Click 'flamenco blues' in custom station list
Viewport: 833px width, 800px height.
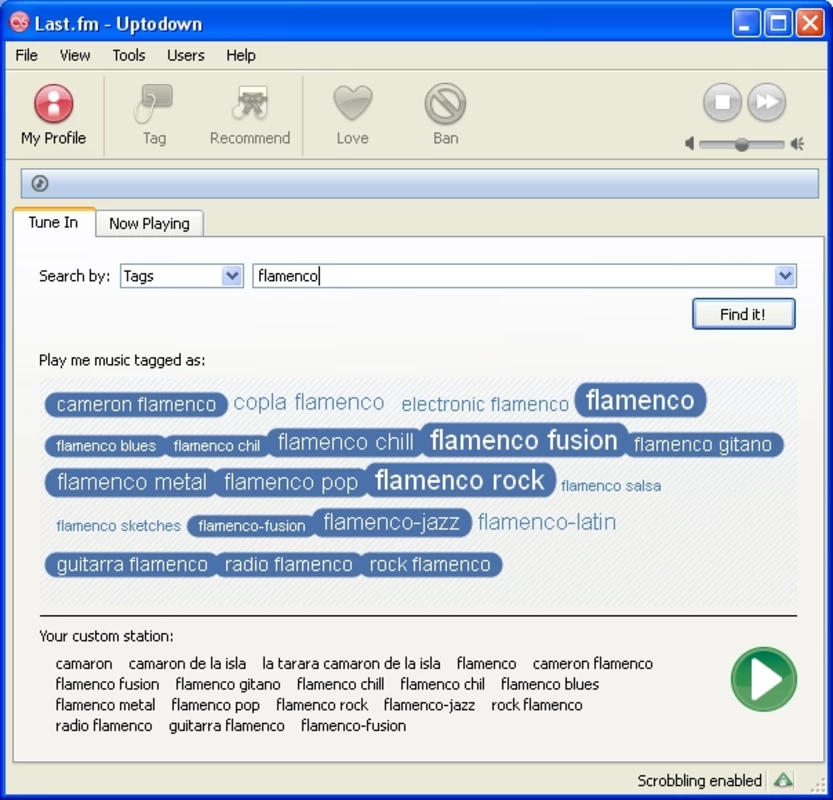pyautogui.click(x=550, y=684)
